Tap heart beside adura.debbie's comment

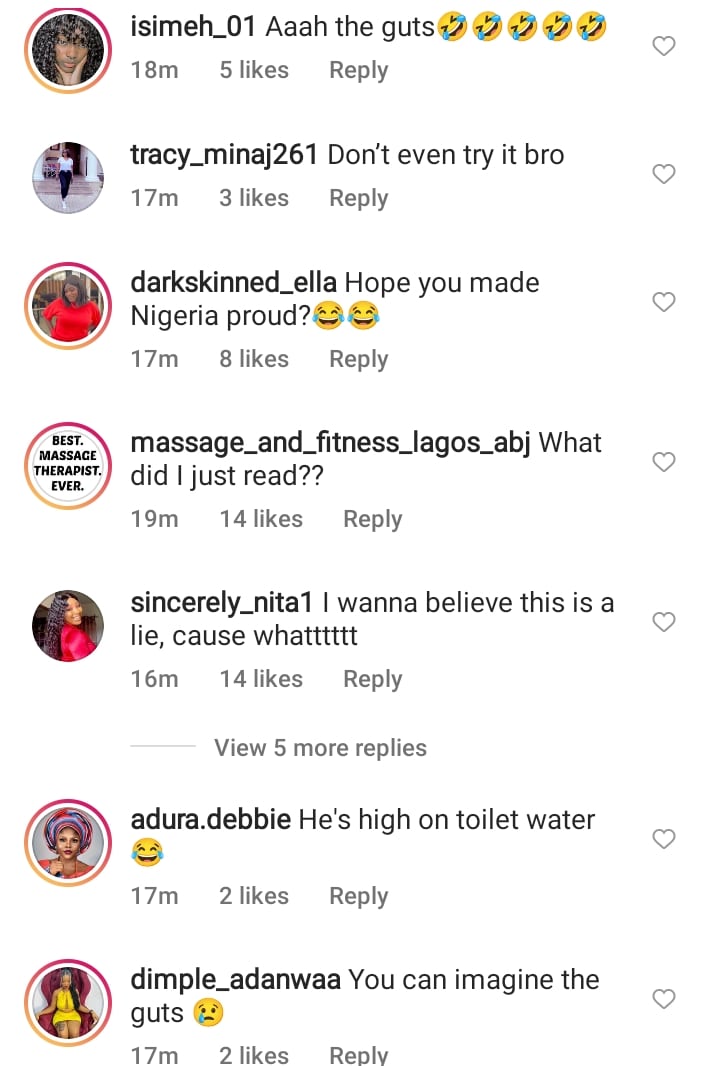pyautogui.click(x=664, y=839)
